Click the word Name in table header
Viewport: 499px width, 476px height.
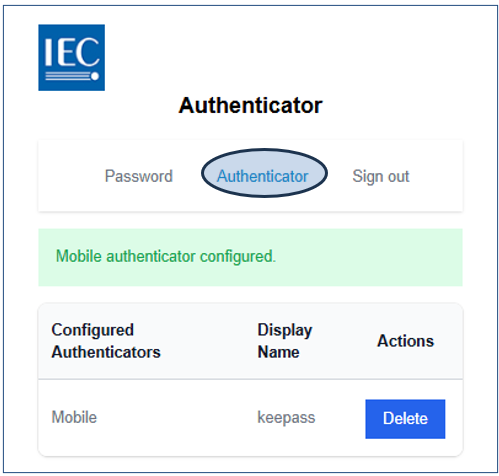279,352
